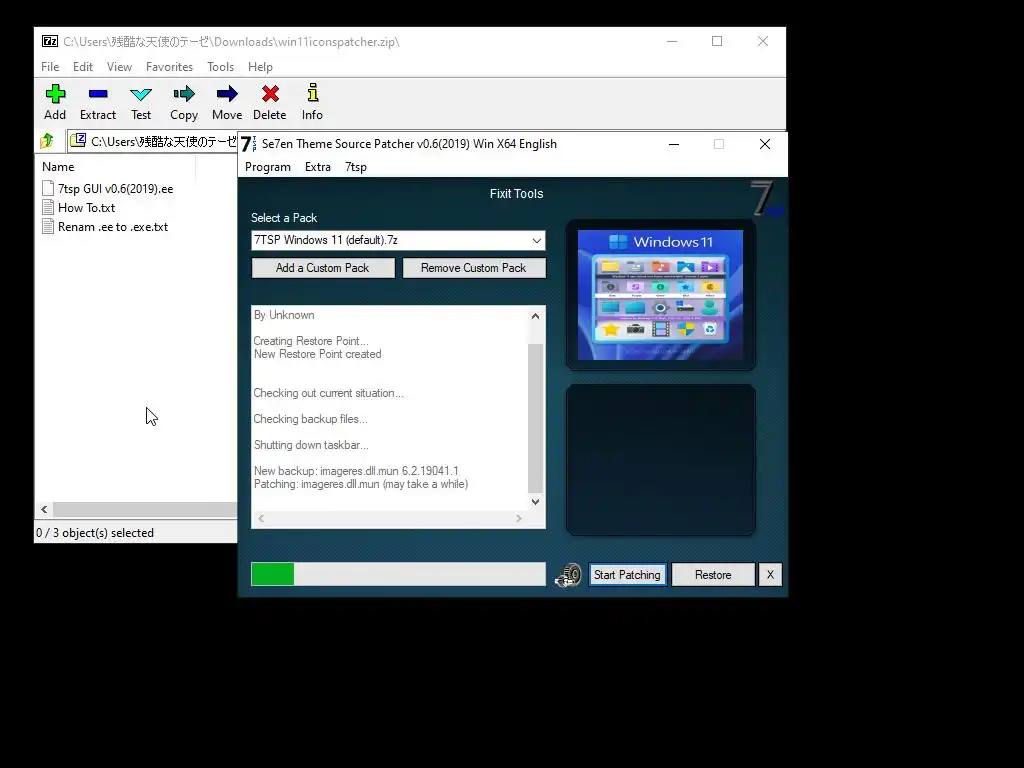Open the Help menu in 7-Zip
Image resolution: width=1024 pixels, height=768 pixels.
coord(260,67)
